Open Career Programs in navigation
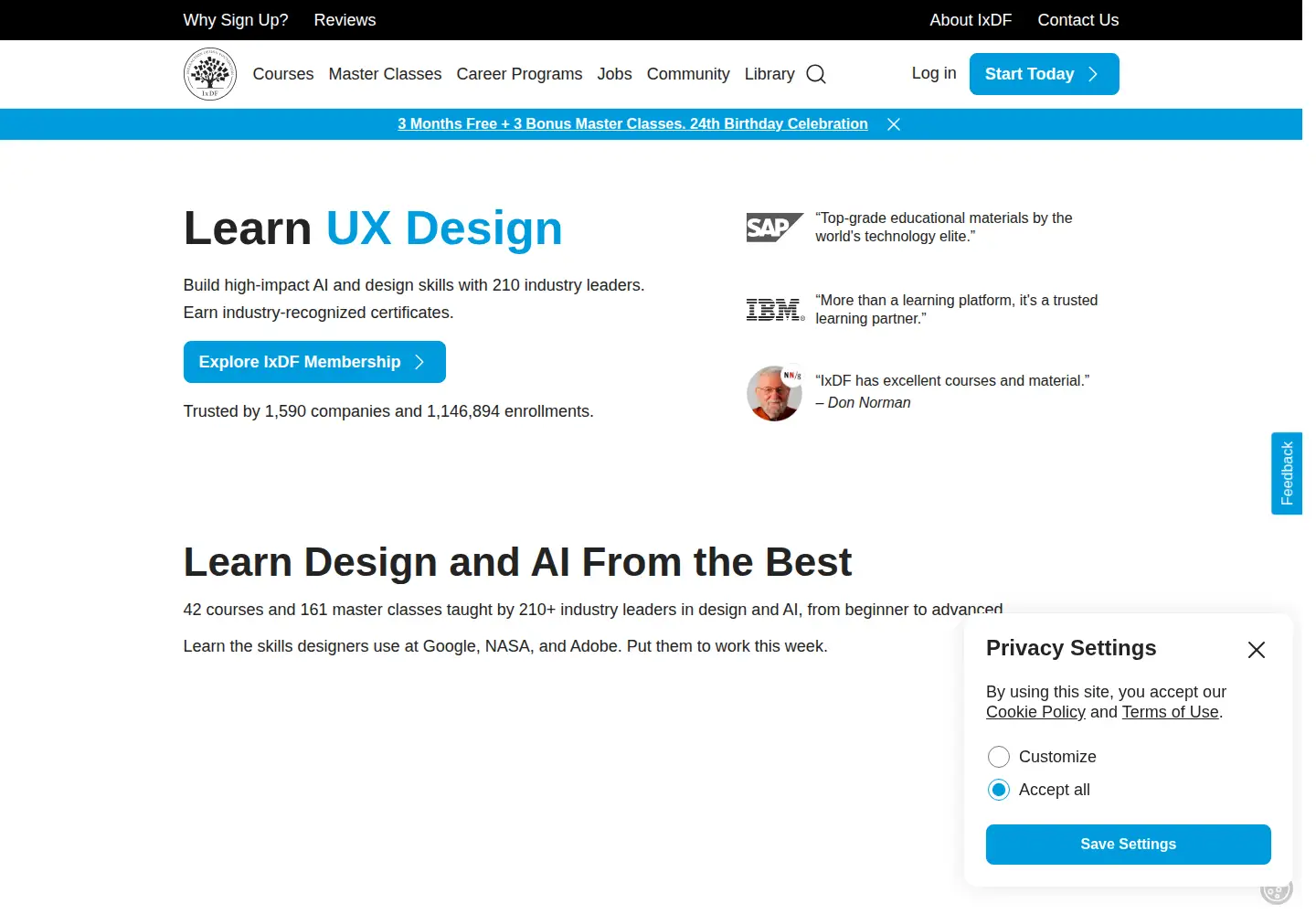This screenshot has width=1316, height=914. [x=519, y=74]
